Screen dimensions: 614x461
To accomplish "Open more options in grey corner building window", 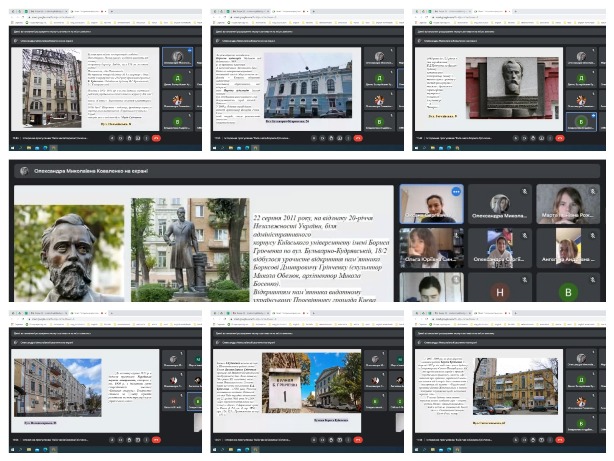I will point(146,440).
